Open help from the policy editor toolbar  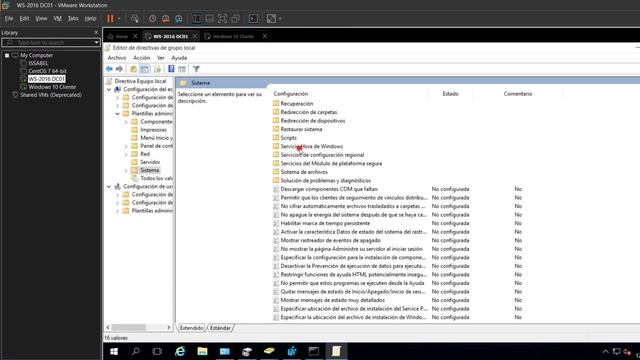point(171,69)
